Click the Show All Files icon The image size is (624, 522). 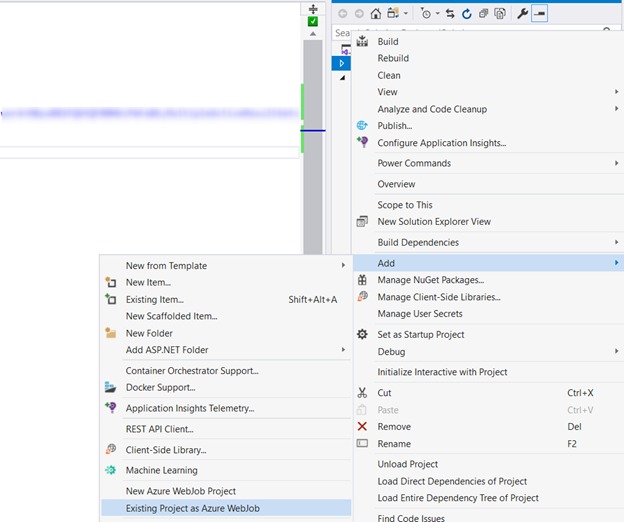coord(499,14)
